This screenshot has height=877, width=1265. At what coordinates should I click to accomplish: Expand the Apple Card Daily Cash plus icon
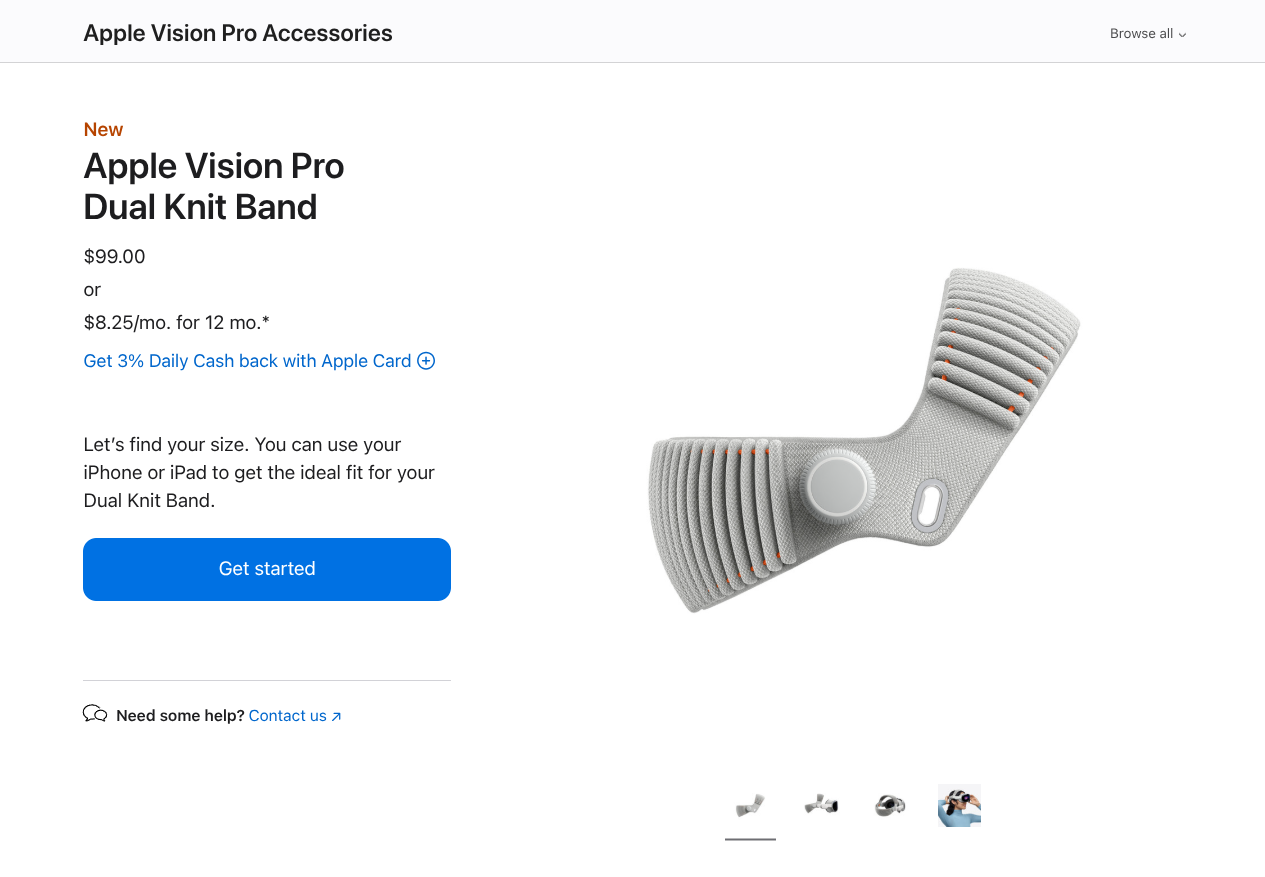click(x=426, y=361)
